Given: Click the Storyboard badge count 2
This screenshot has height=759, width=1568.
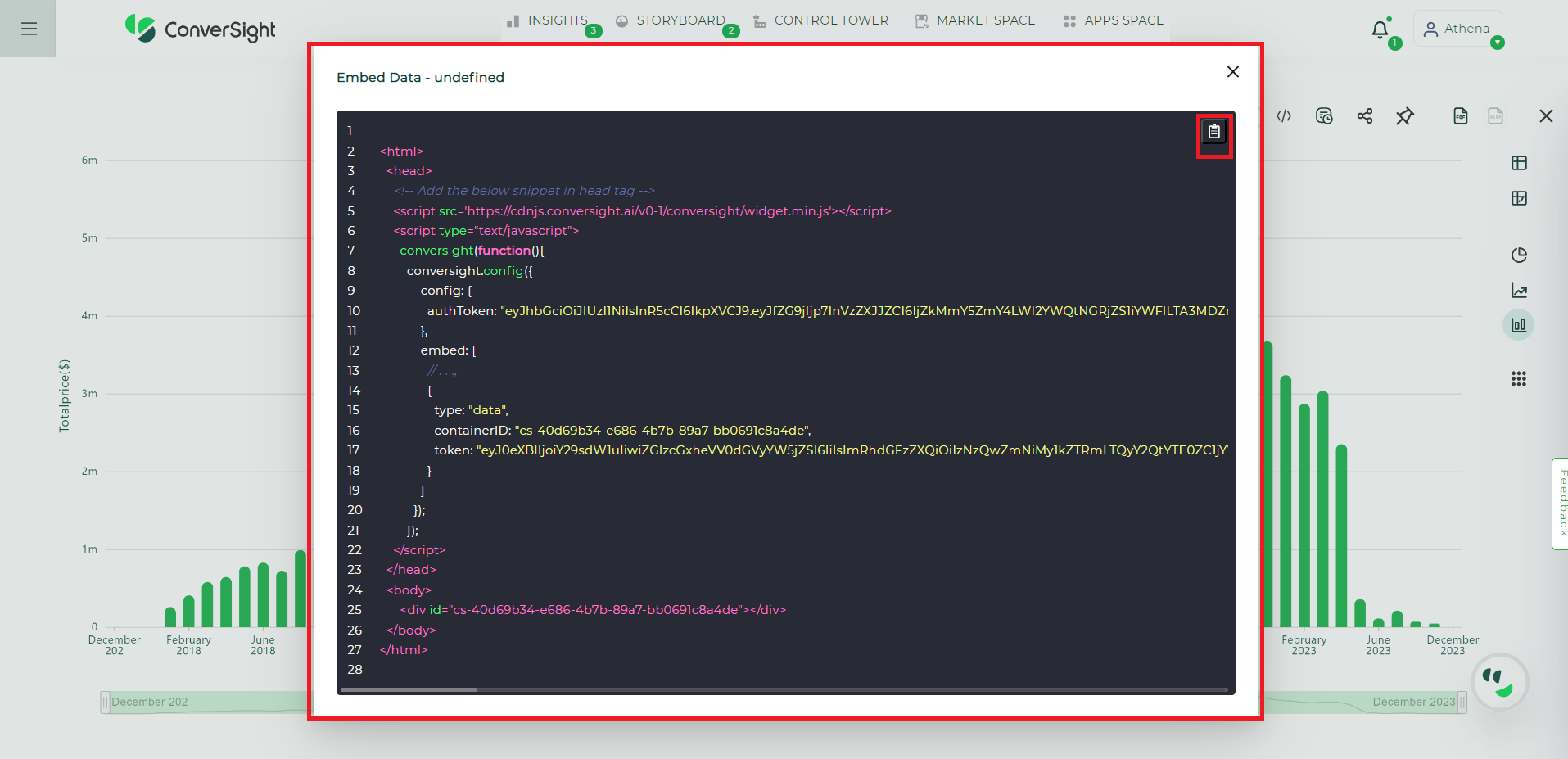Looking at the screenshot, I should [731, 31].
